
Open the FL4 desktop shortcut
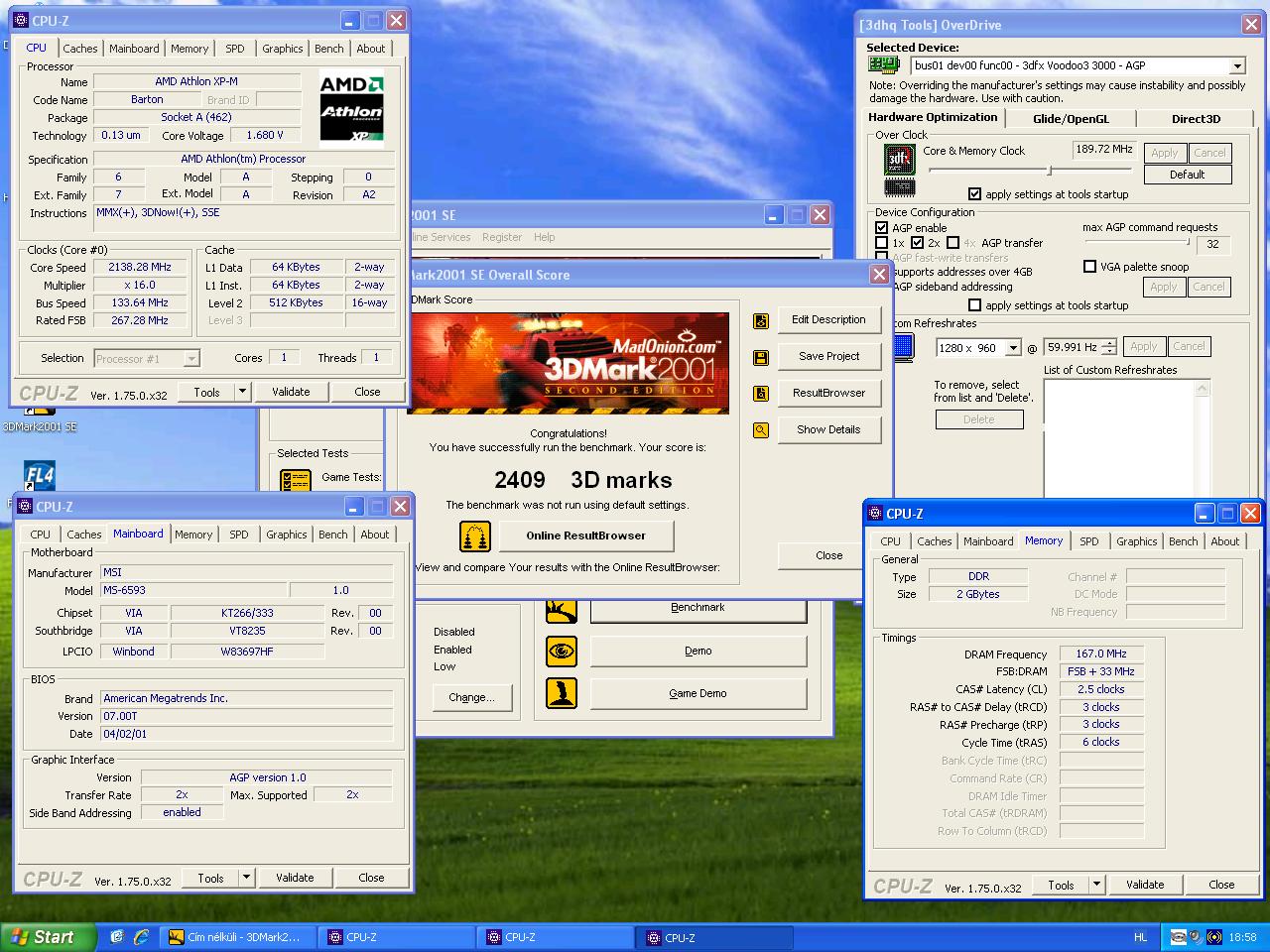pyautogui.click(x=39, y=477)
